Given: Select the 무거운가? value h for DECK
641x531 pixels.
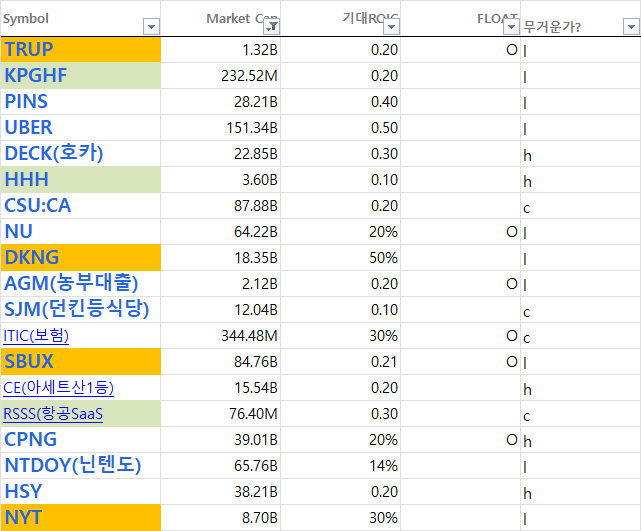Looking at the screenshot, I should 580,154.
